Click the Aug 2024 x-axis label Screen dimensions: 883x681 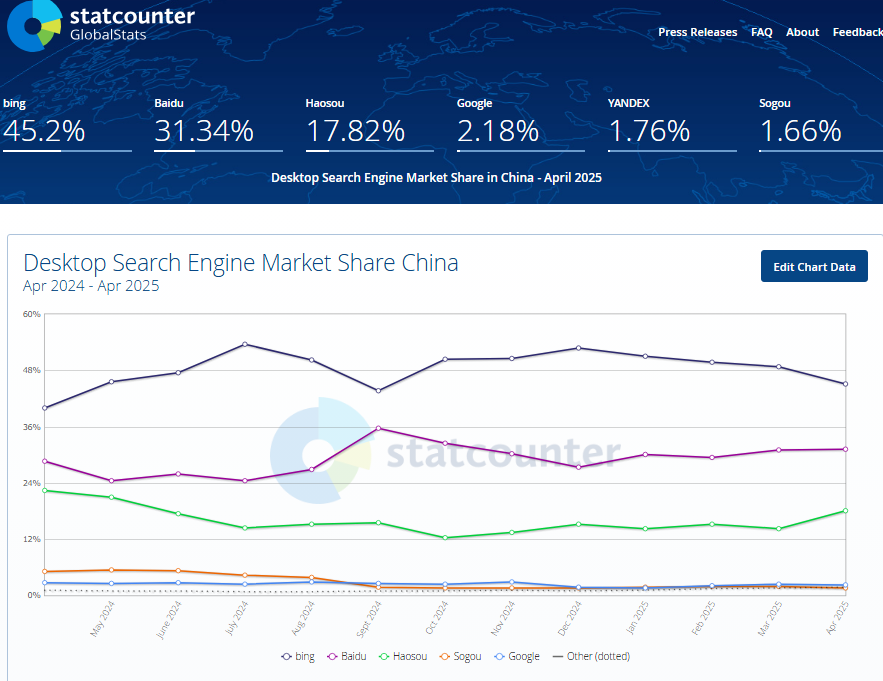(x=303, y=618)
